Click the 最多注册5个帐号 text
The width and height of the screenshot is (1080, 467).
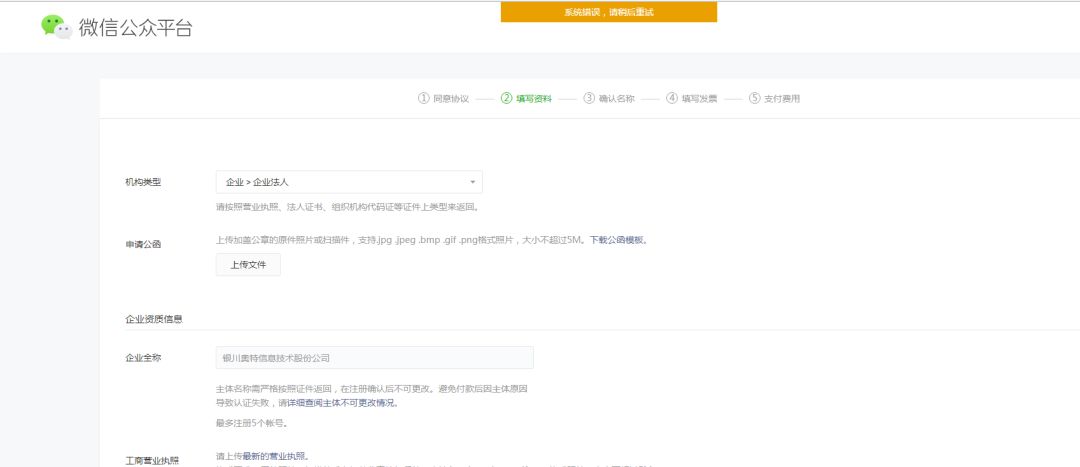251,423
